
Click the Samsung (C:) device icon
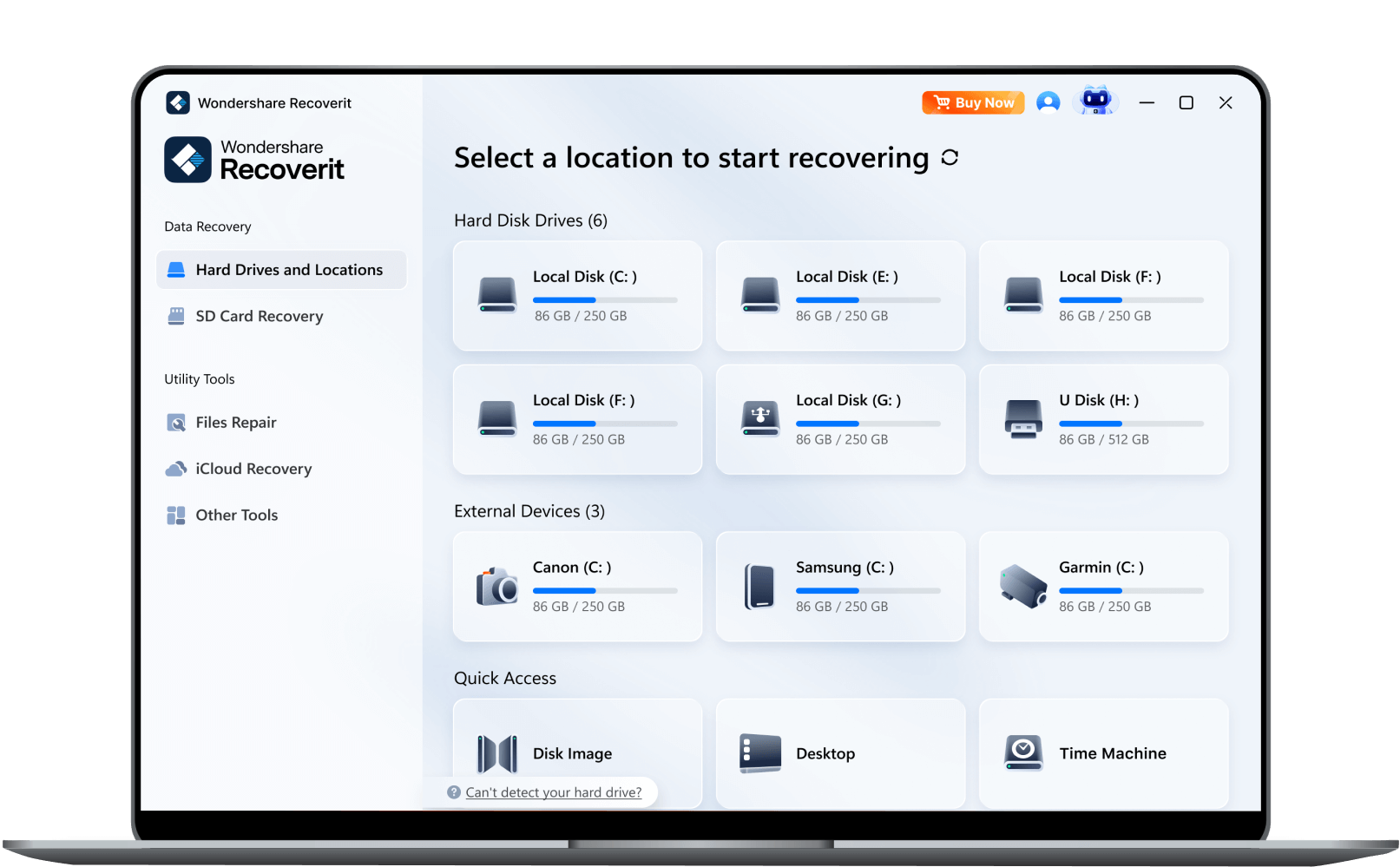click(760, 587)
